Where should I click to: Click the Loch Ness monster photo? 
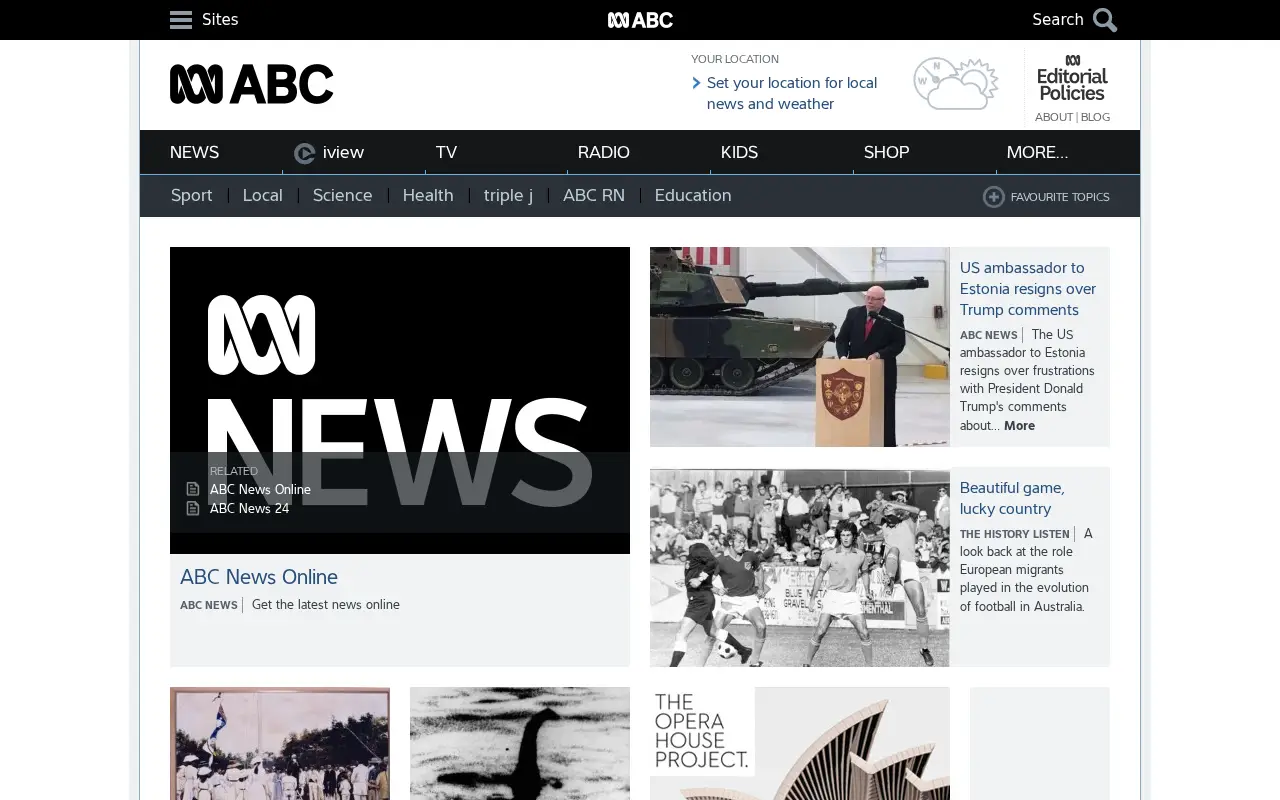tap(520, 743)
